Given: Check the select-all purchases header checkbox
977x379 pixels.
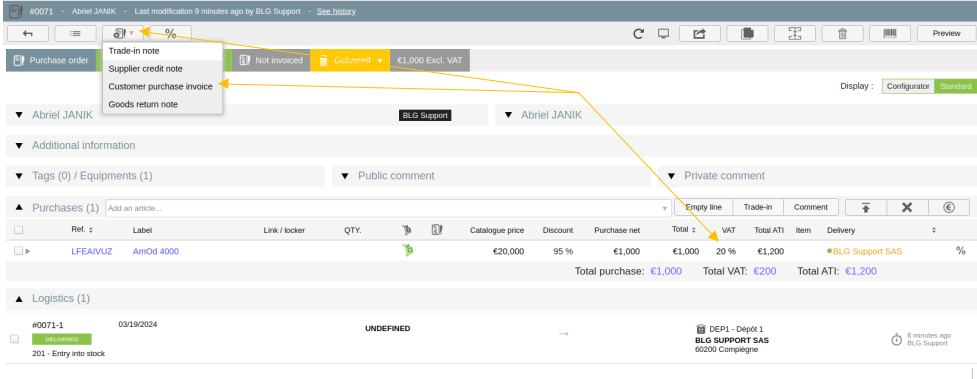Looking at the screenshot, I should tap(18, 230).
